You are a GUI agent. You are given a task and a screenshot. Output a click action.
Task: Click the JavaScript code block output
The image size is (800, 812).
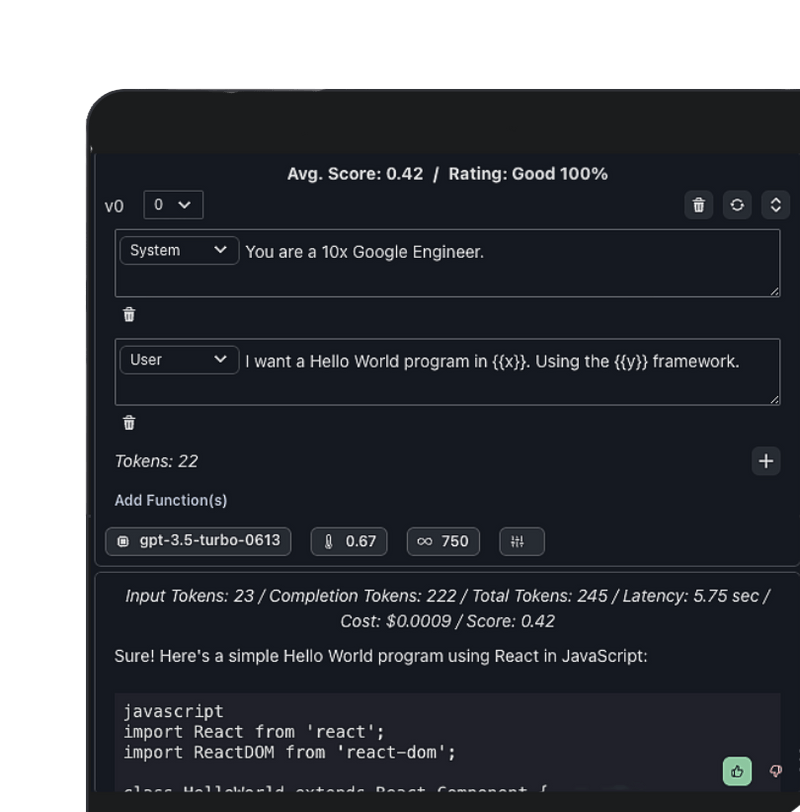[400, 740]
